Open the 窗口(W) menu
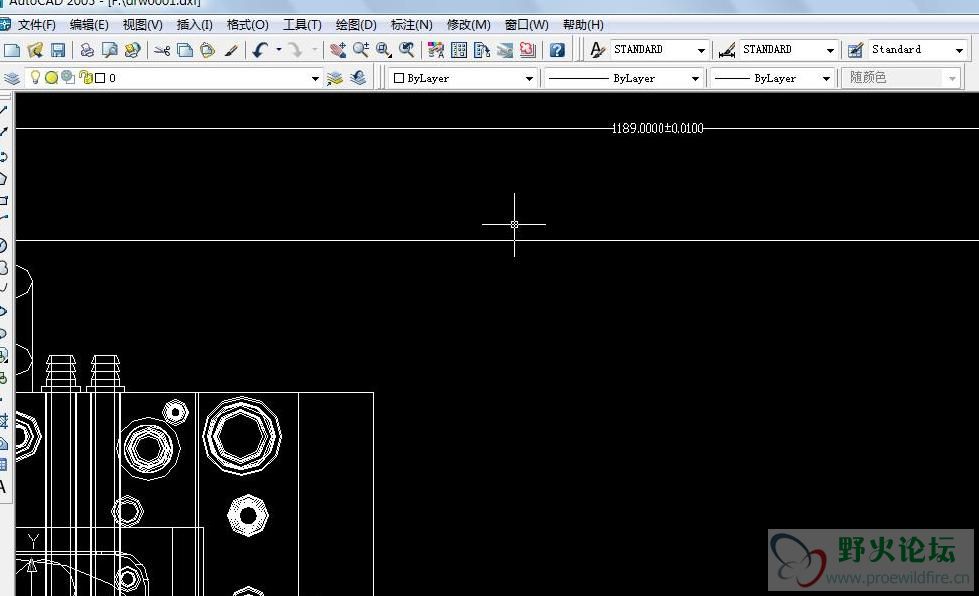Screen dimensions: 979x596 pyautogui.click(x=526, y=25)
